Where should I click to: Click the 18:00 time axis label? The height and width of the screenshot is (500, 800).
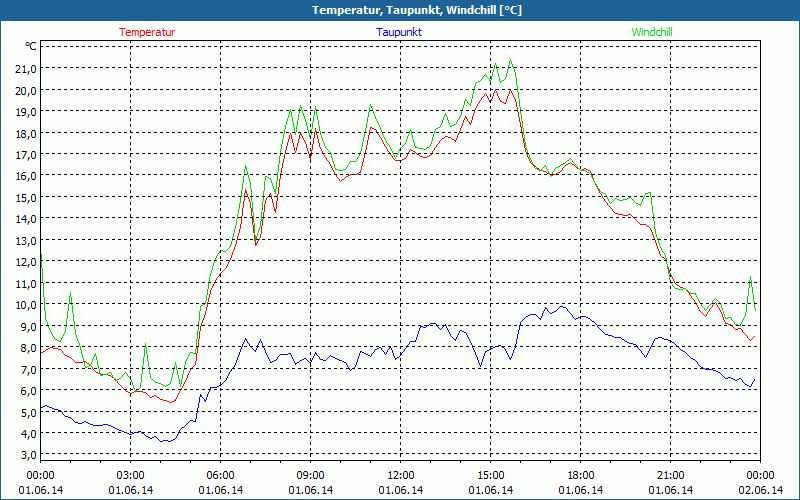point(581,476)
